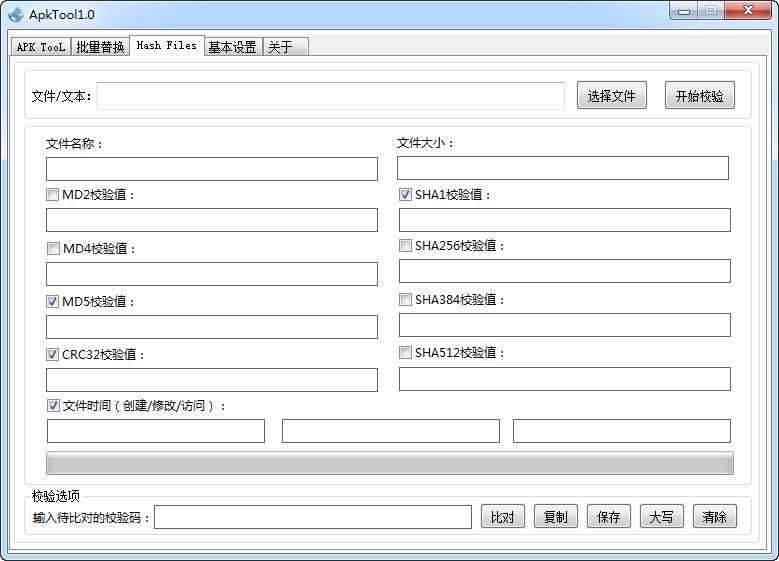The width and height of the screenshot is (779, 561).
Task: Uncheck the MD5校验值 checkbox
Action: (x=53, y=301)
